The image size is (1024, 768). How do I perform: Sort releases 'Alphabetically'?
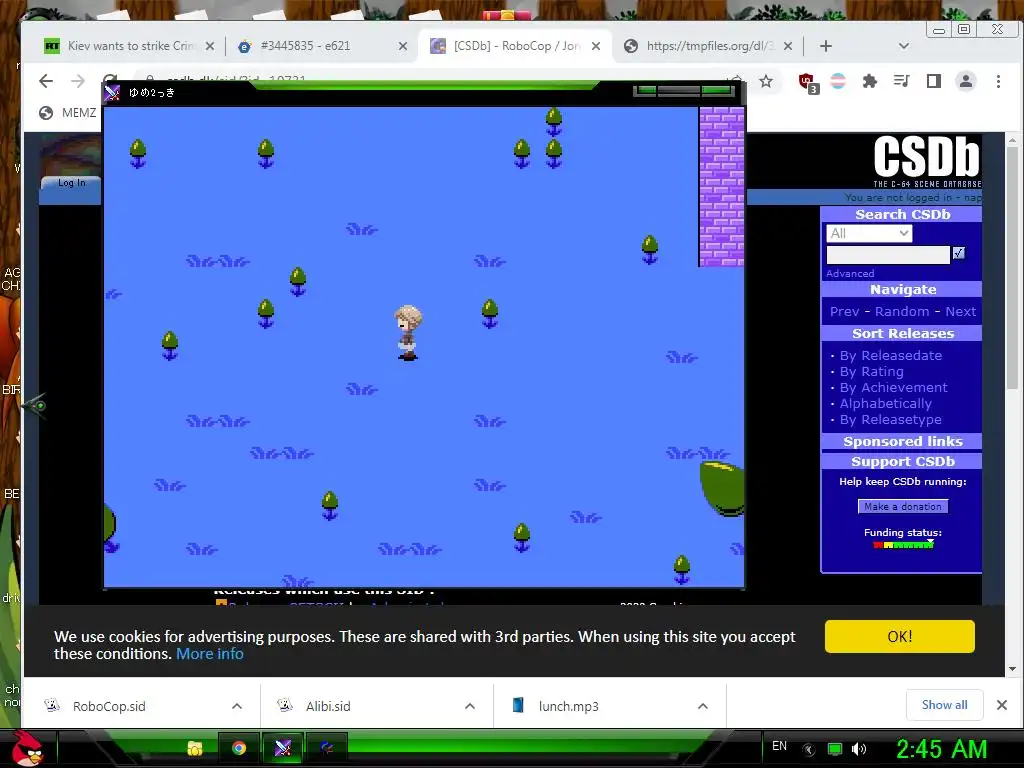coord(886,404)
